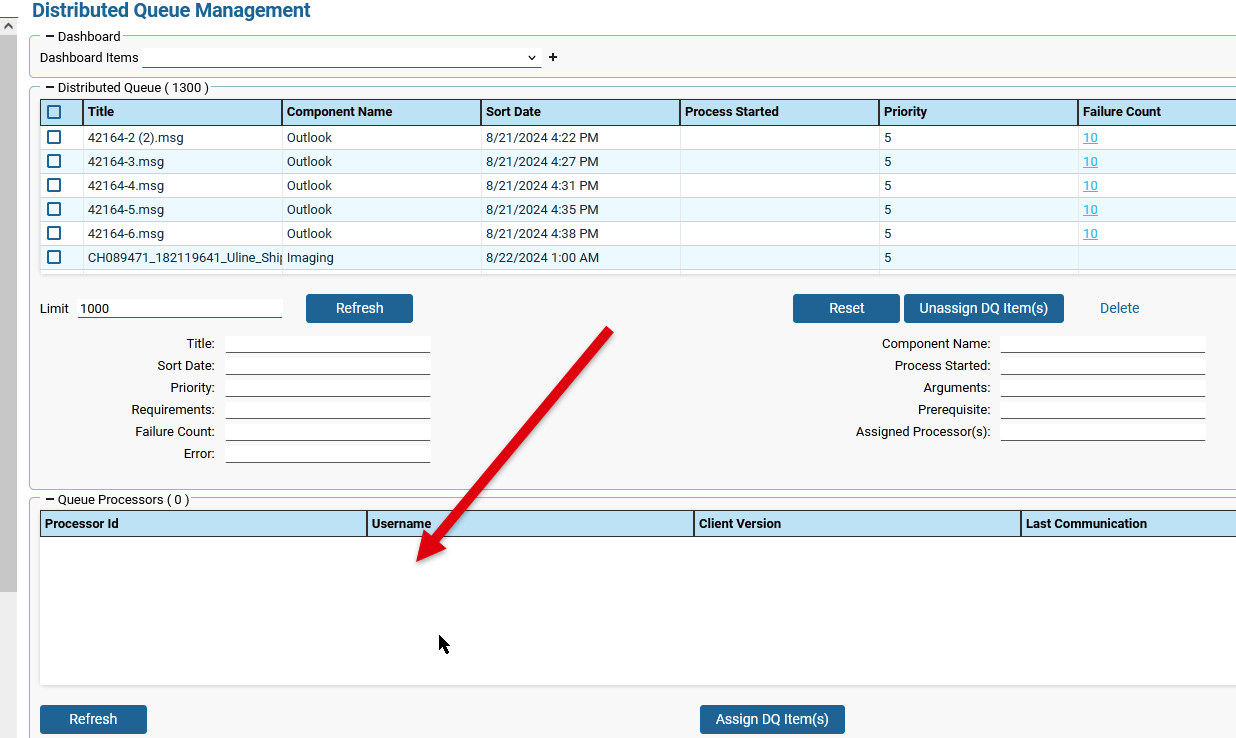Viewport: 1236px width, 738px height.
Task: Check the box for 42164-2 (2).msg
Action: [x=54, y=137]
